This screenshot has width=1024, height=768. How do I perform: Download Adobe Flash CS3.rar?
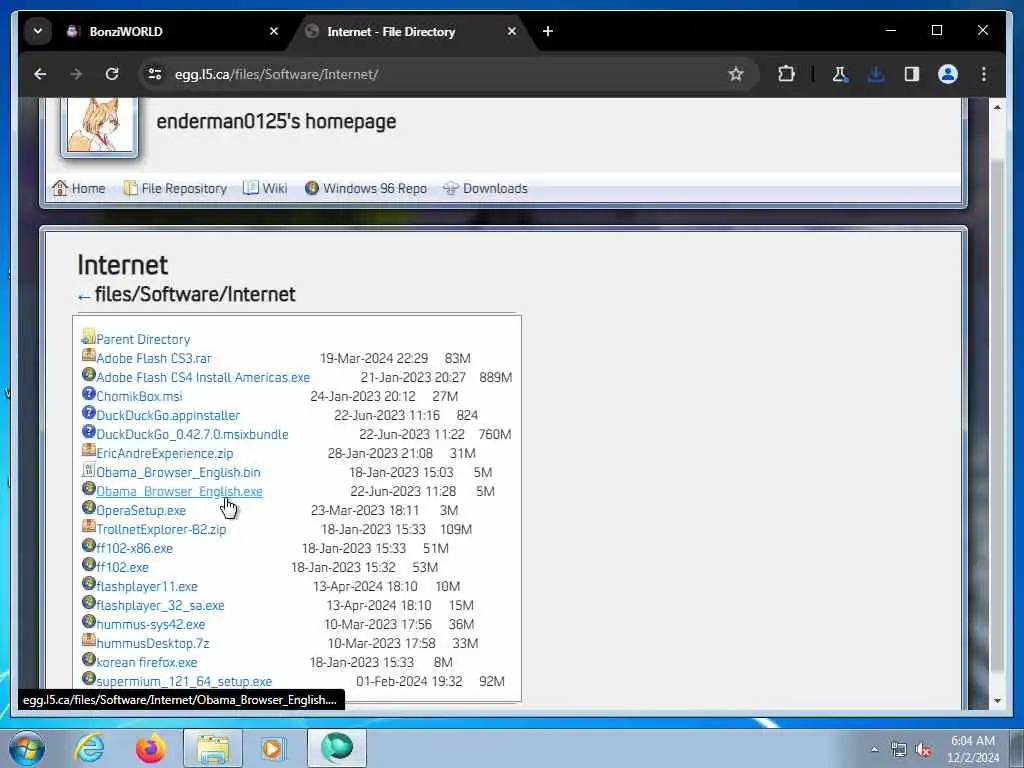pos(153,359)
